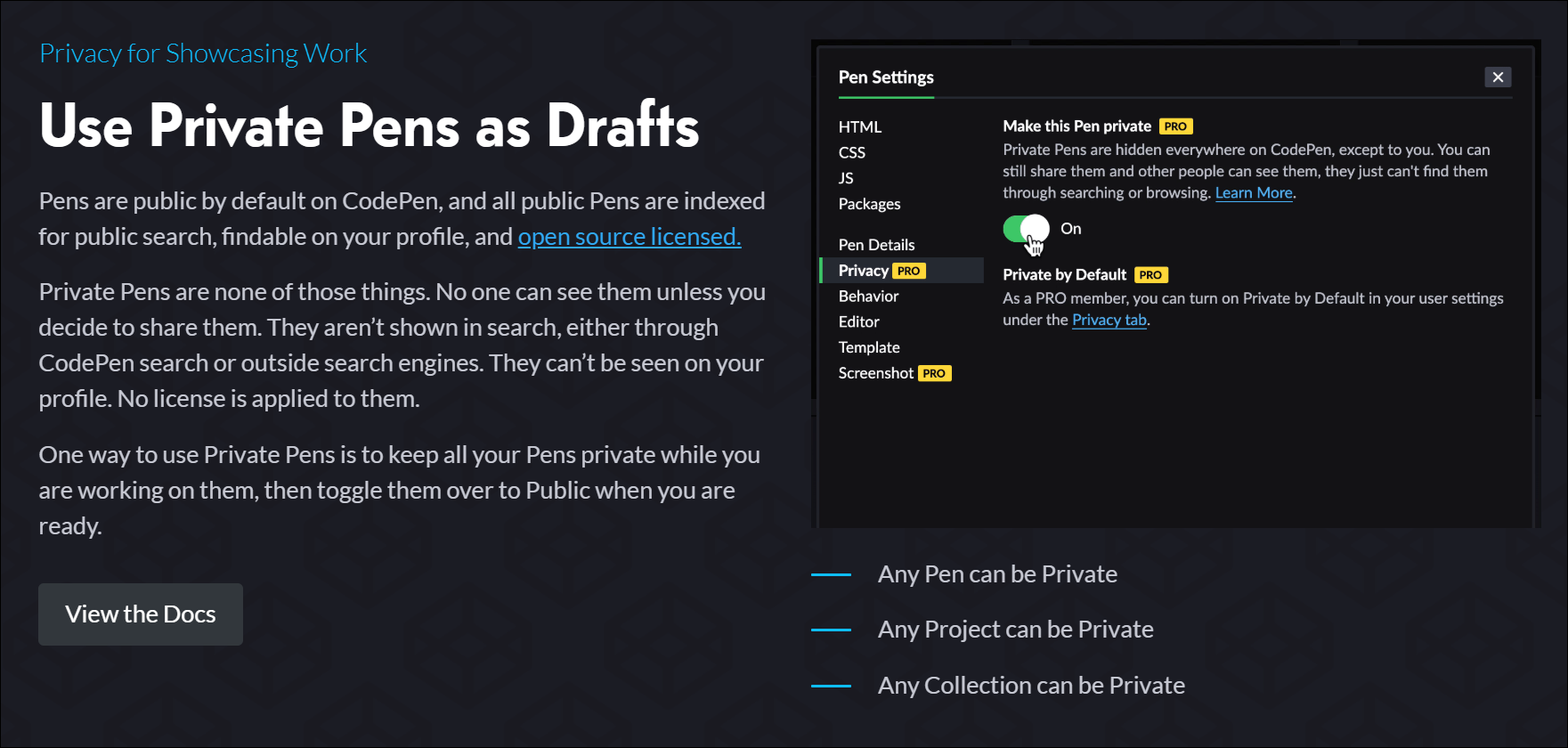Open the Template settings section
This screenshot has height=748, width=1568.
pos(869,348)
